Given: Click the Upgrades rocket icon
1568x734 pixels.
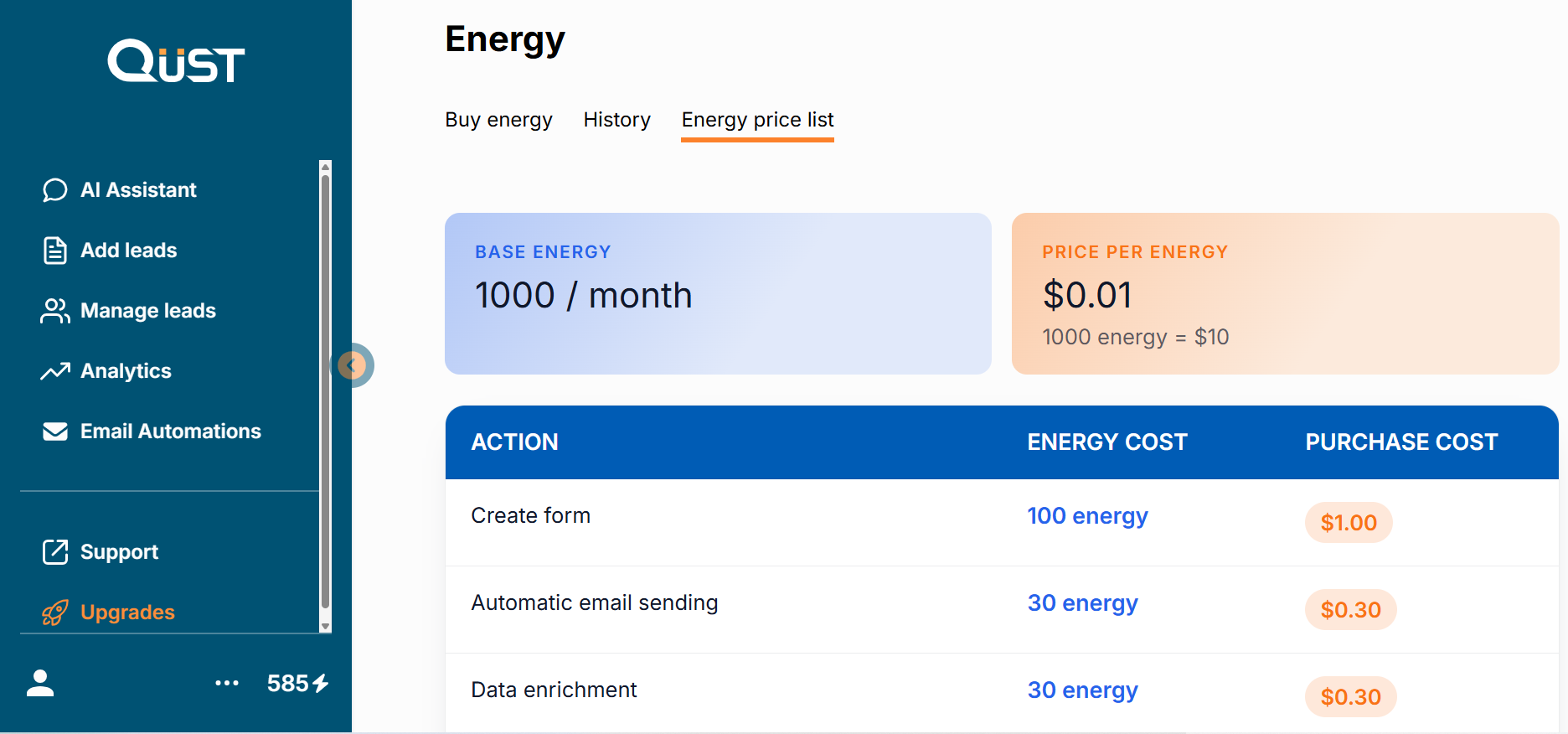Looking at the screenshot, I should (55, 613).
